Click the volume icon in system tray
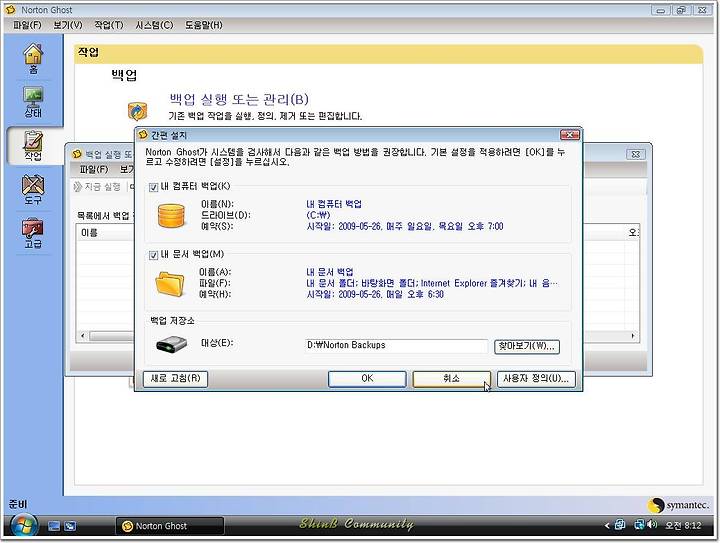The height and width of the screenshot is (543, 720). click(x=652, y=524)
